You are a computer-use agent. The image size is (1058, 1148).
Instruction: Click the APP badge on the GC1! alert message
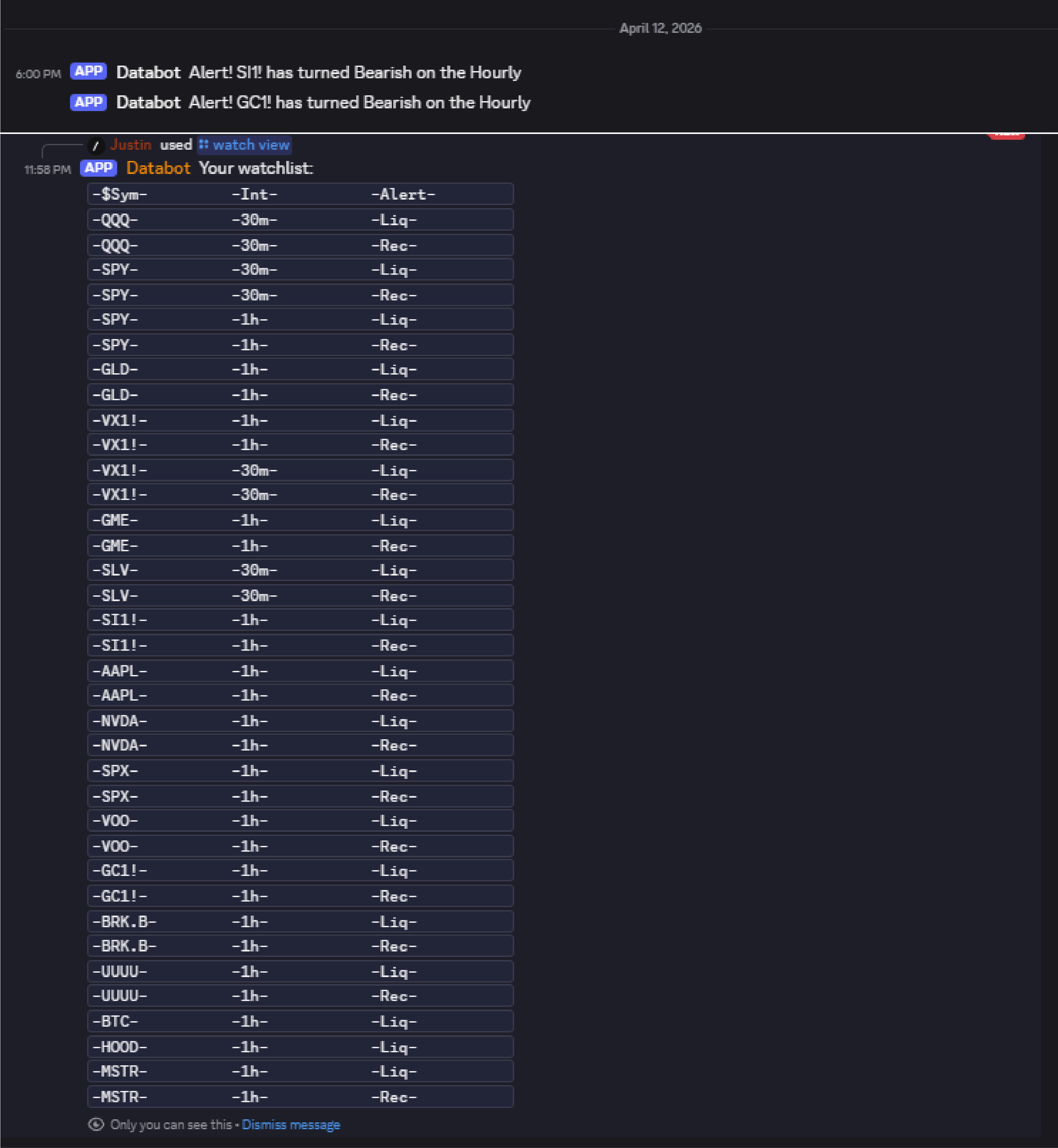88,102
